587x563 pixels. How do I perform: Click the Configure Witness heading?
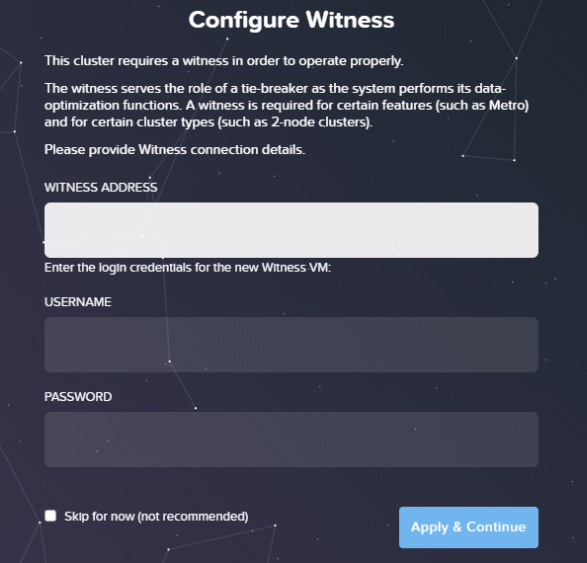[x=291, y=20]
